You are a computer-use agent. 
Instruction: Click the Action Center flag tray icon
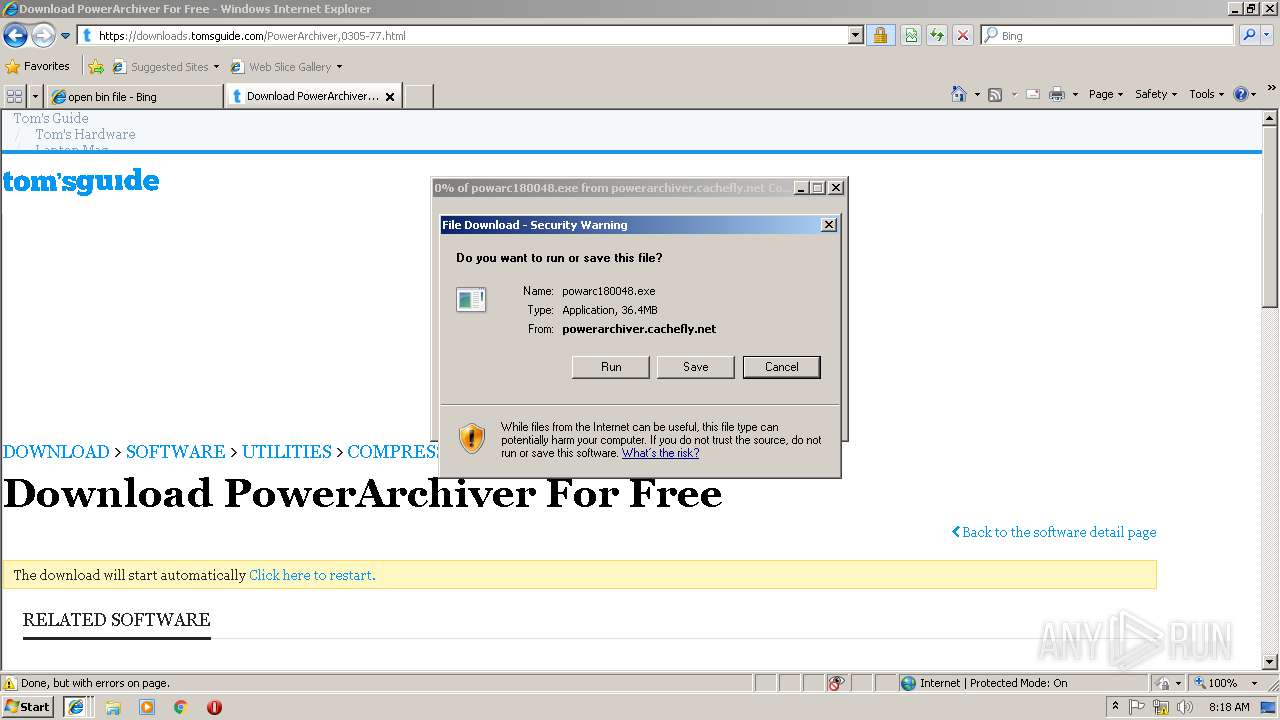tap(1138, 707)
